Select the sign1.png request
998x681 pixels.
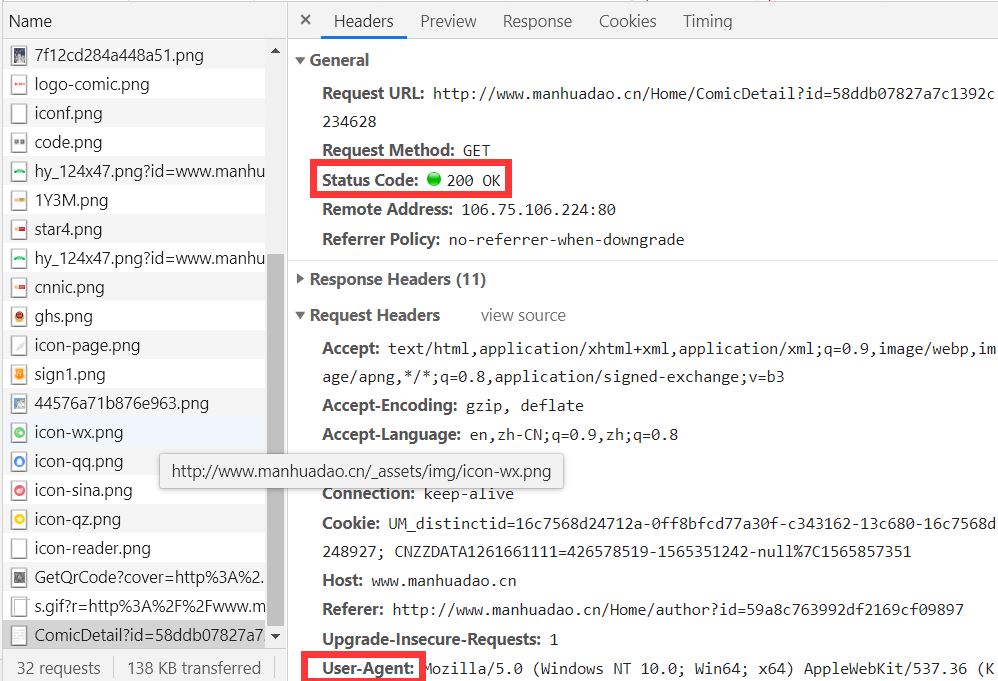coord(134,374)
